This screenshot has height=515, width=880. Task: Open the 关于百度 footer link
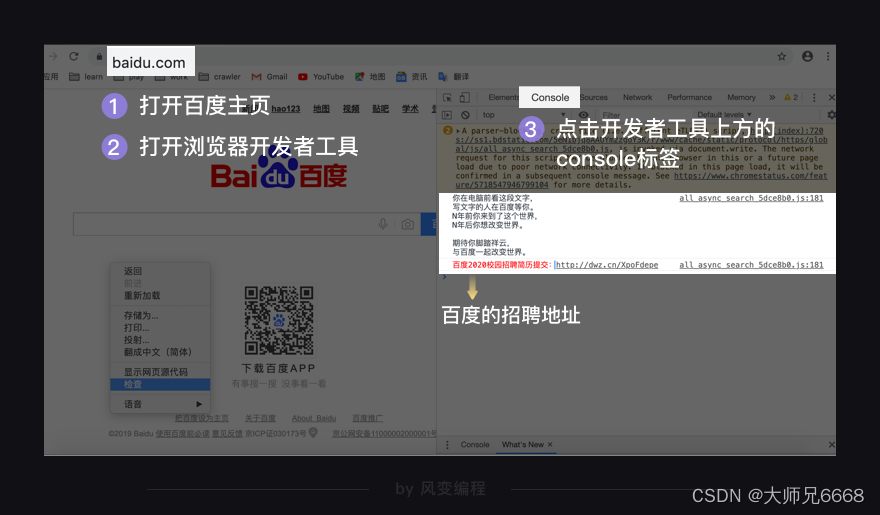coord(260,419)
